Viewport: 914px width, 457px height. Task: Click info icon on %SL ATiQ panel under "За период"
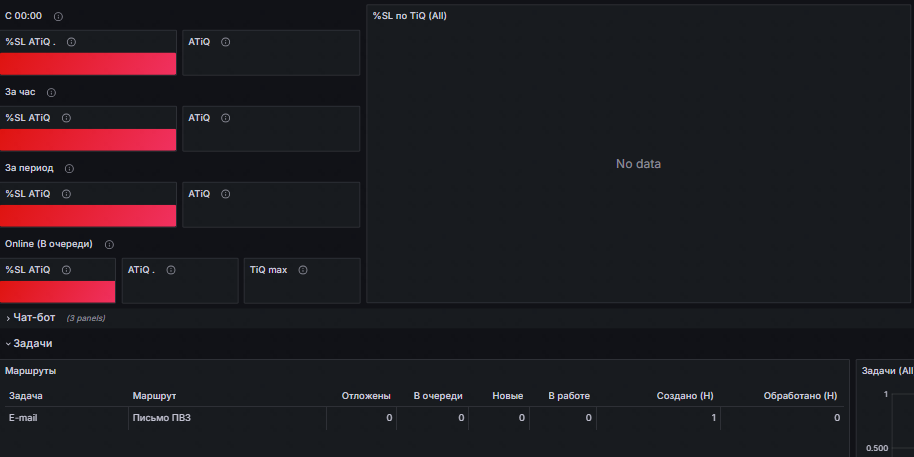tap(66, 194)
